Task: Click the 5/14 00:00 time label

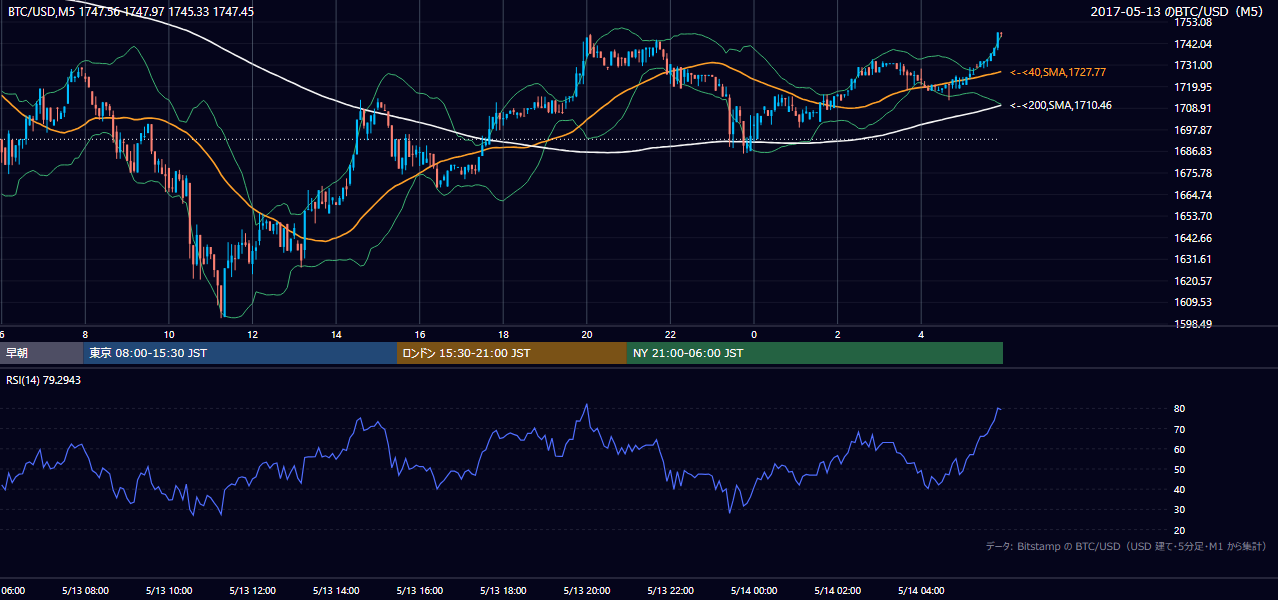Action: [754, 591]
